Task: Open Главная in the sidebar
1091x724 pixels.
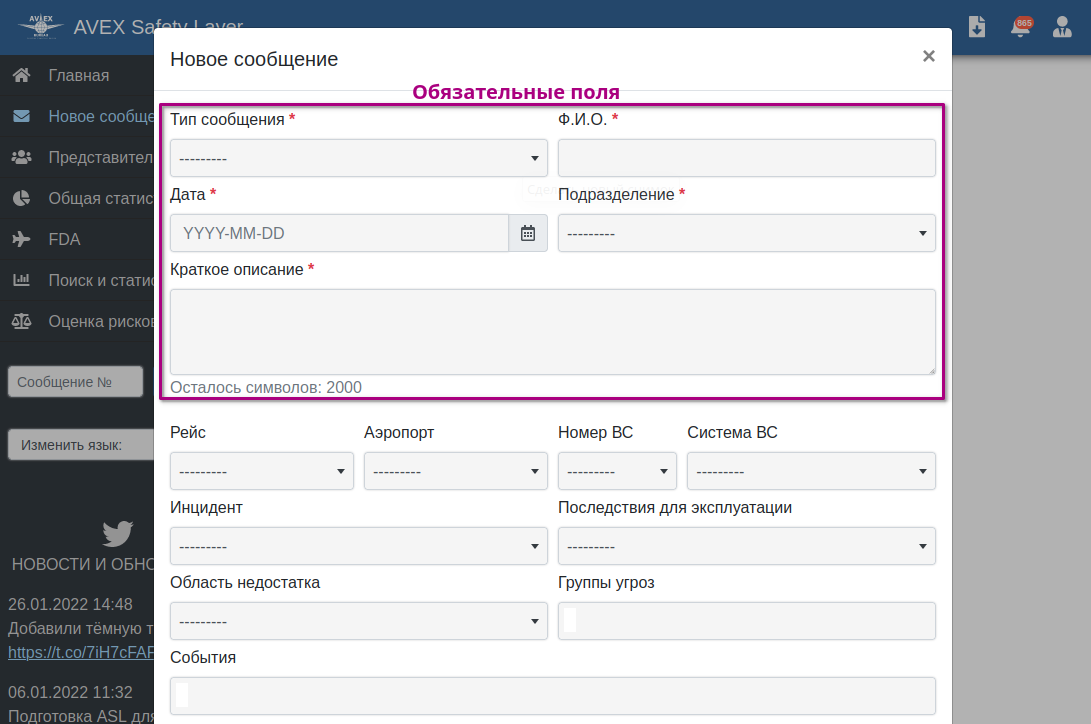Action: 78,75
